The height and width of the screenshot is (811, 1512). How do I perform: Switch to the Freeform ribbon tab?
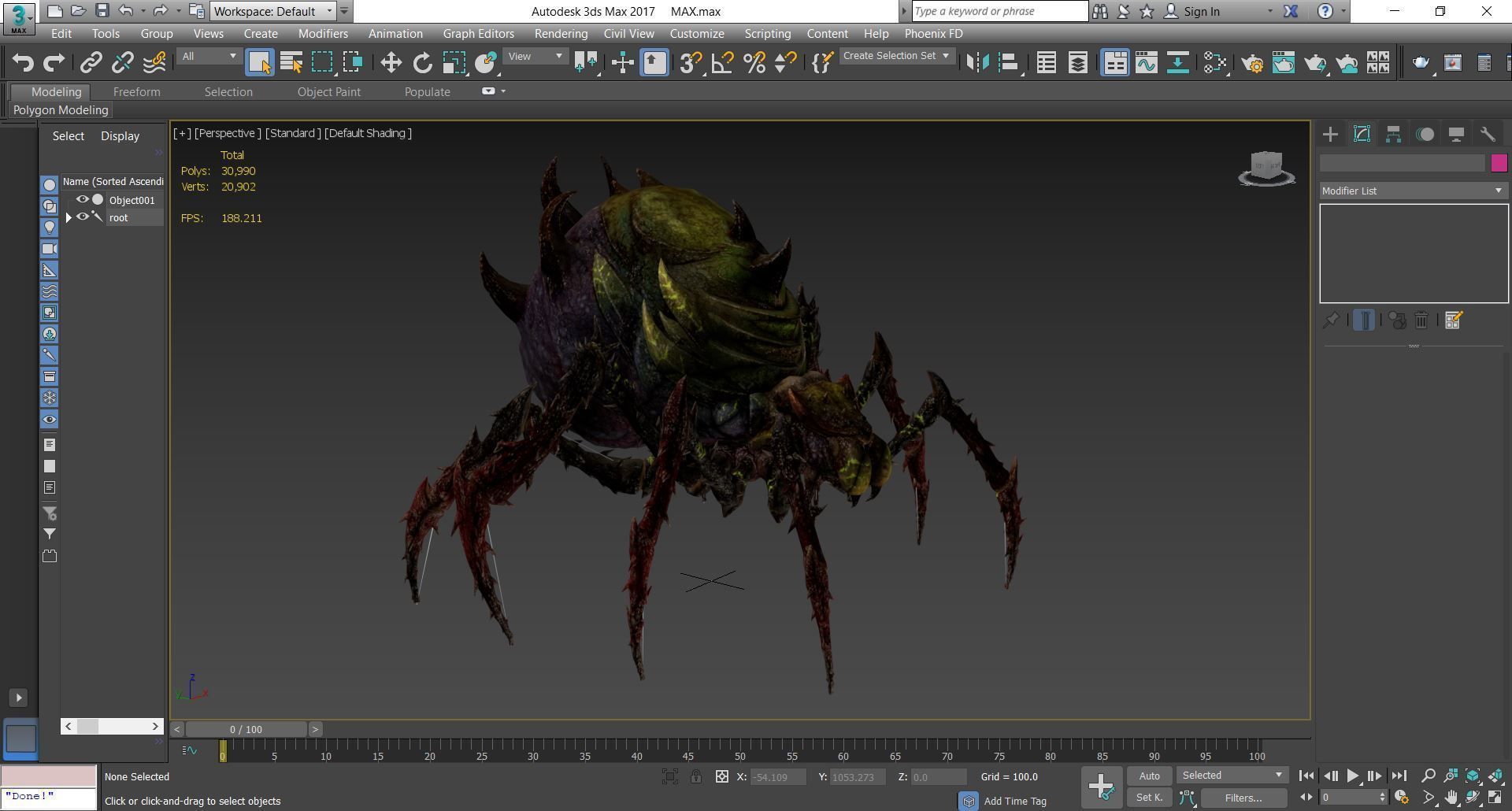point(136,92)
